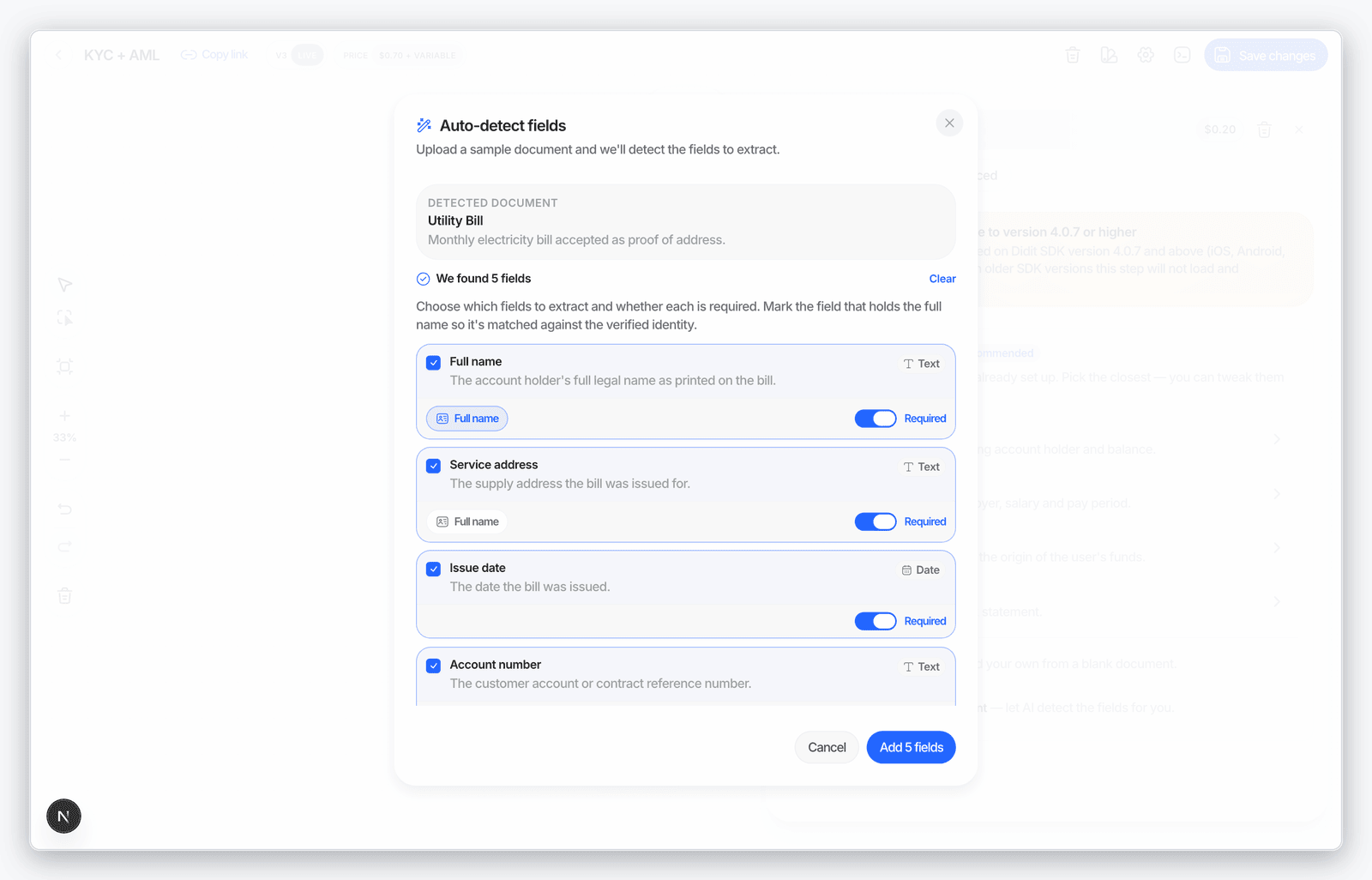1372x880 pixels.
Task: Delete the step via trash icon beside $0.20
Action: (1264, 130)
